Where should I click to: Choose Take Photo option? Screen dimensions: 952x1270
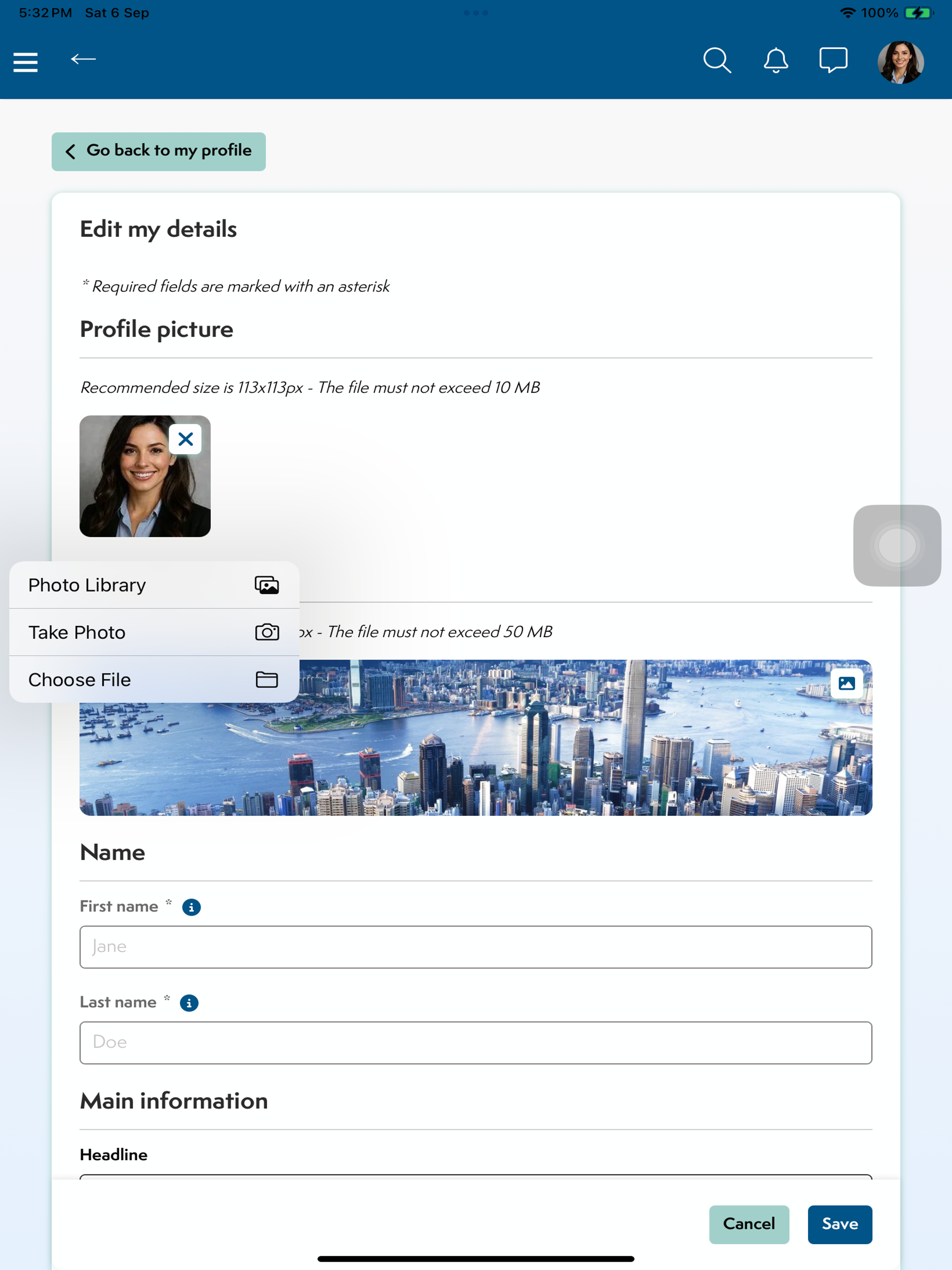(x=154, y=632)
